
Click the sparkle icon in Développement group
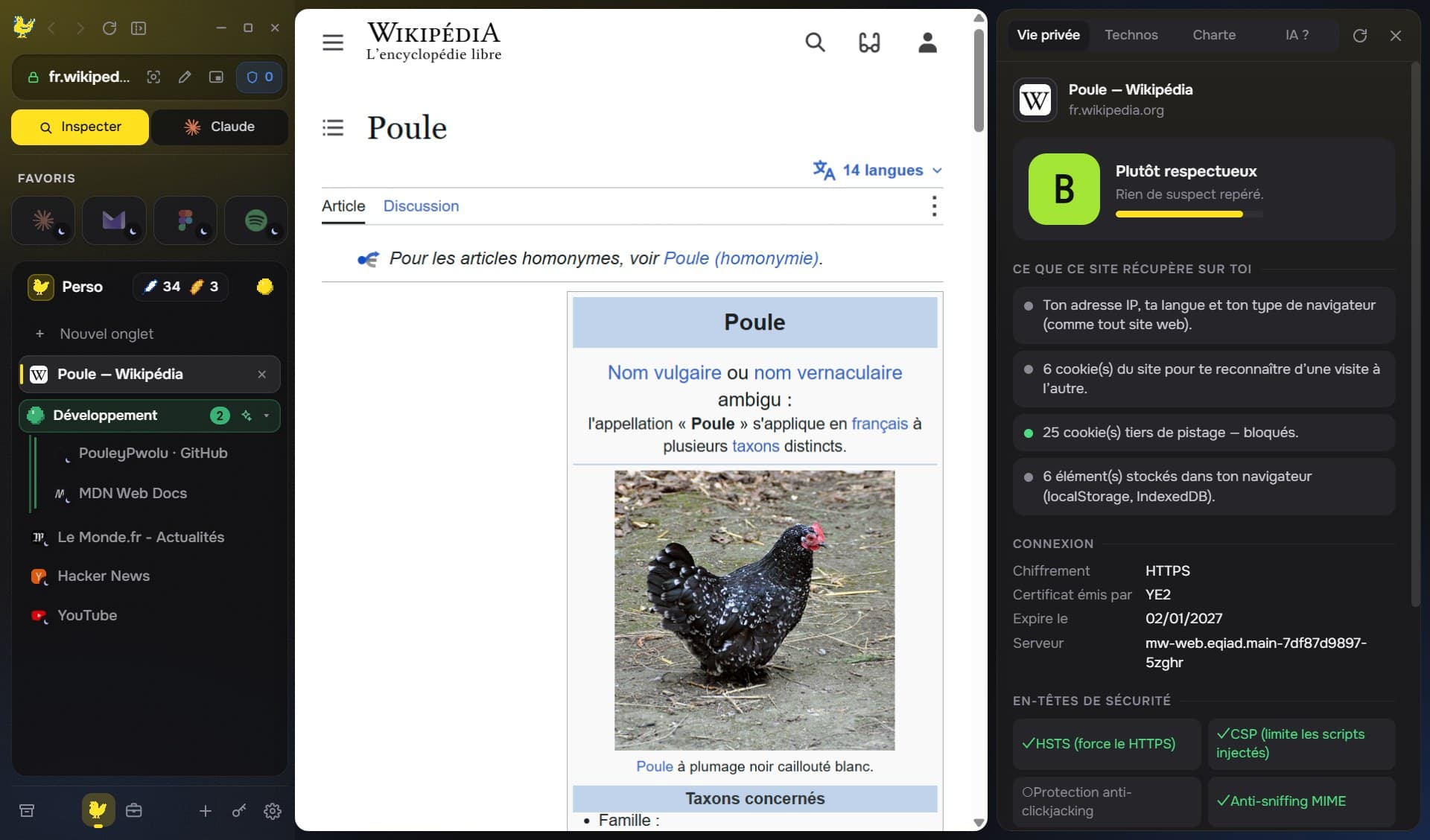pyautogui.click(x=247, y=416)
